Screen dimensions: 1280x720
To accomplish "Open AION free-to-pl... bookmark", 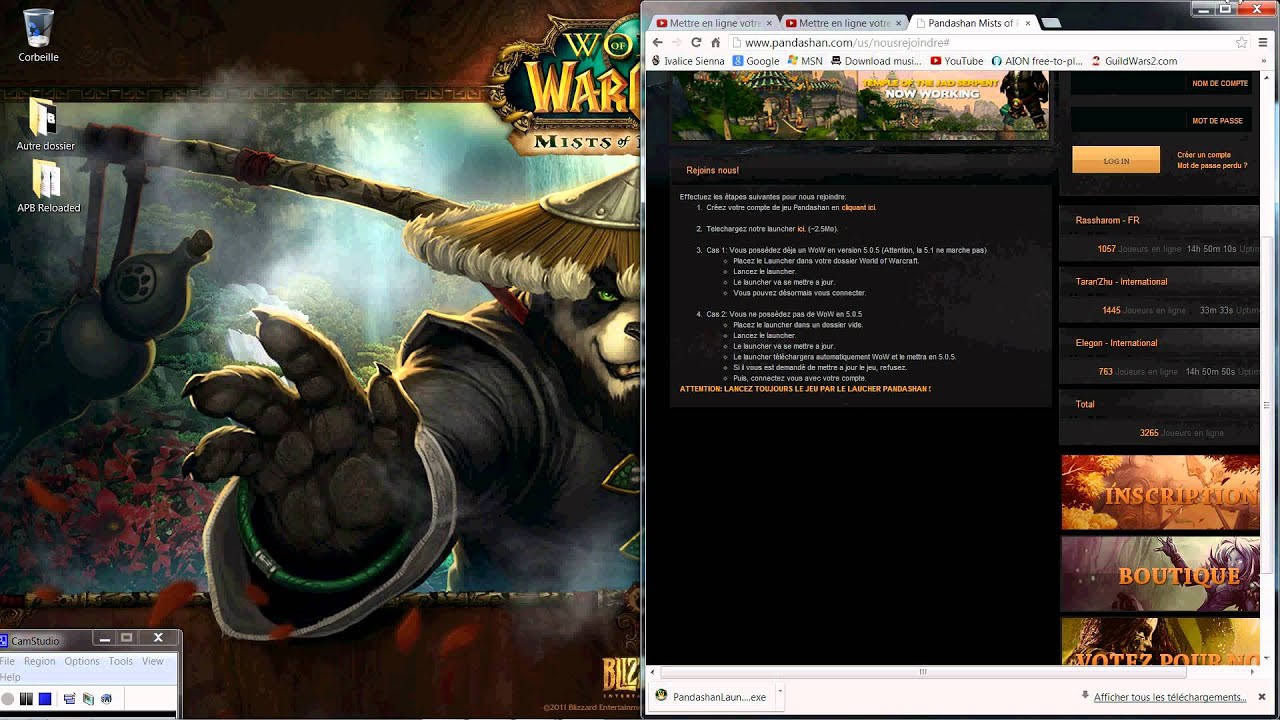I will click(x=1037, y=61).
